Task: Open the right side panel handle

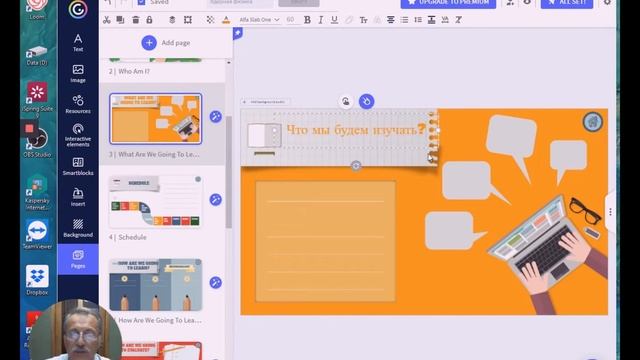Action: coord(610,212)
